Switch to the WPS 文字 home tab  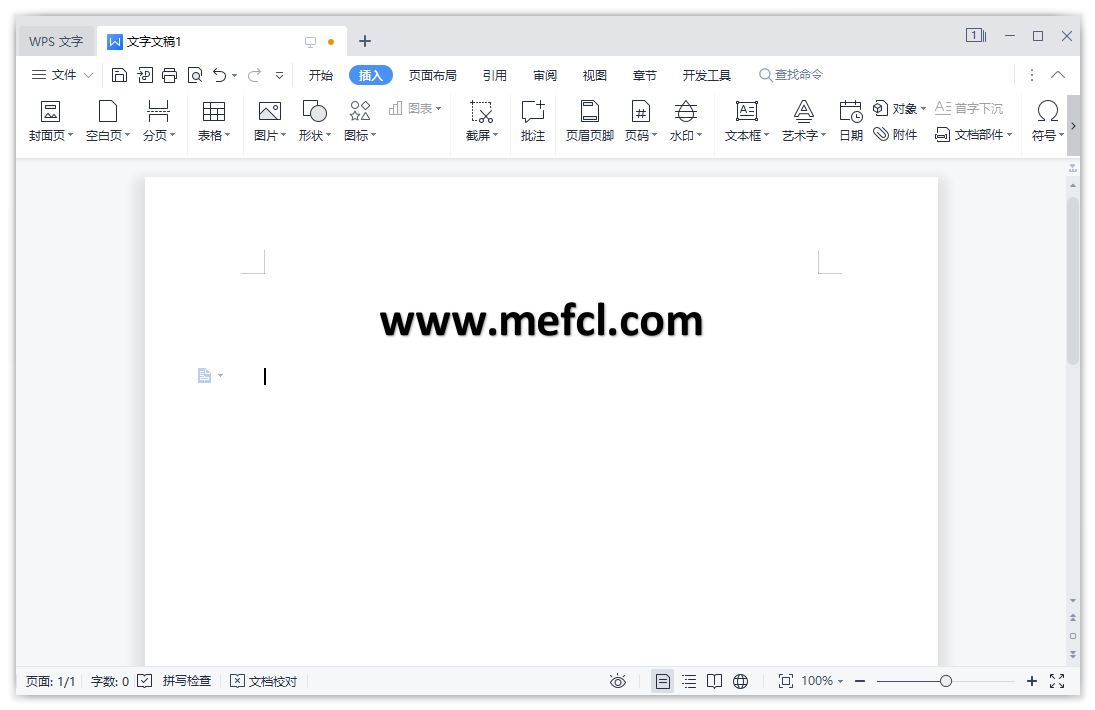point(56,41)
